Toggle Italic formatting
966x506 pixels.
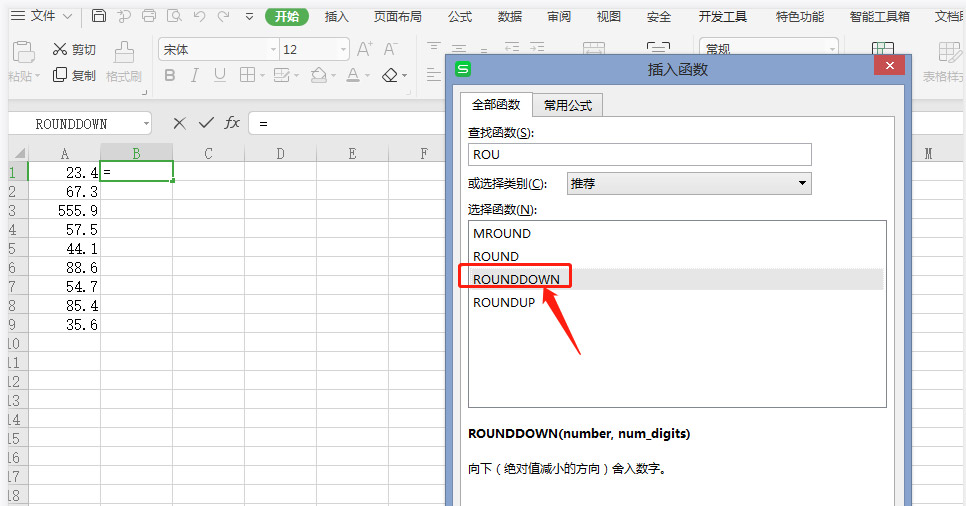195,75
